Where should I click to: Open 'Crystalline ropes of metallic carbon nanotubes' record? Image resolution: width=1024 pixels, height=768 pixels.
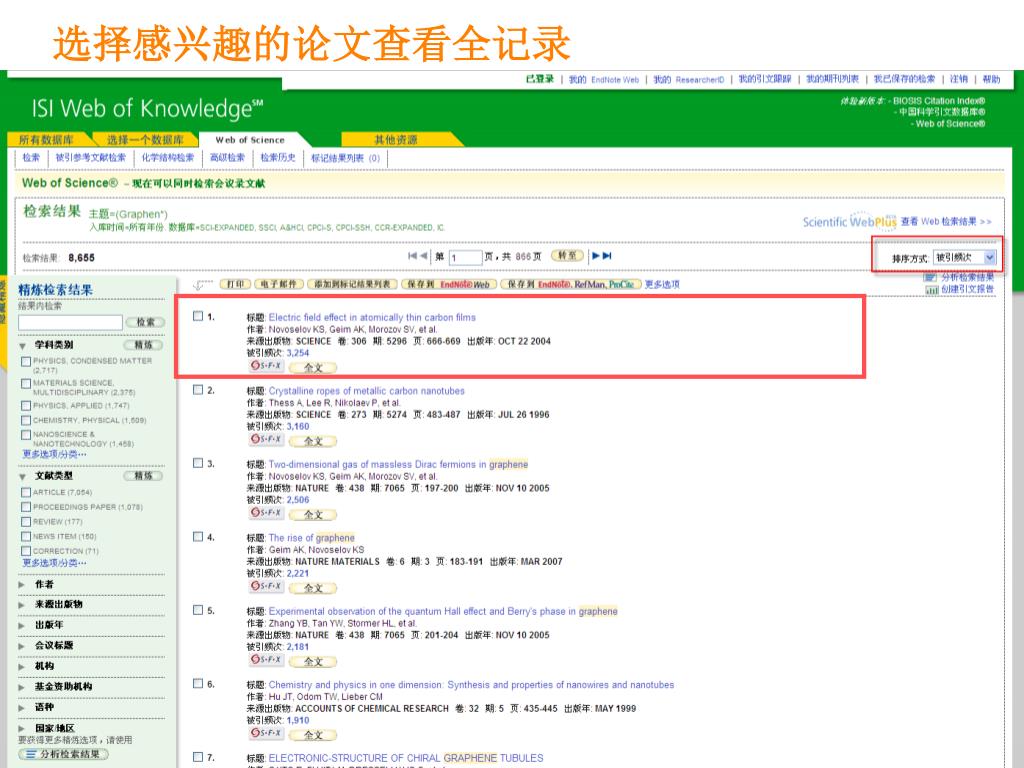pyautogui.click(x=366, y=391)
